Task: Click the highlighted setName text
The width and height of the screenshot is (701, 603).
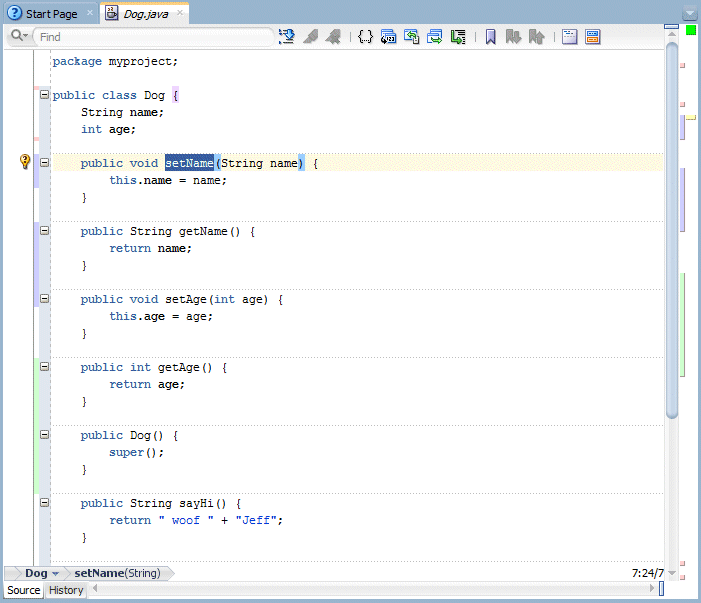Action: click(190, 163)
